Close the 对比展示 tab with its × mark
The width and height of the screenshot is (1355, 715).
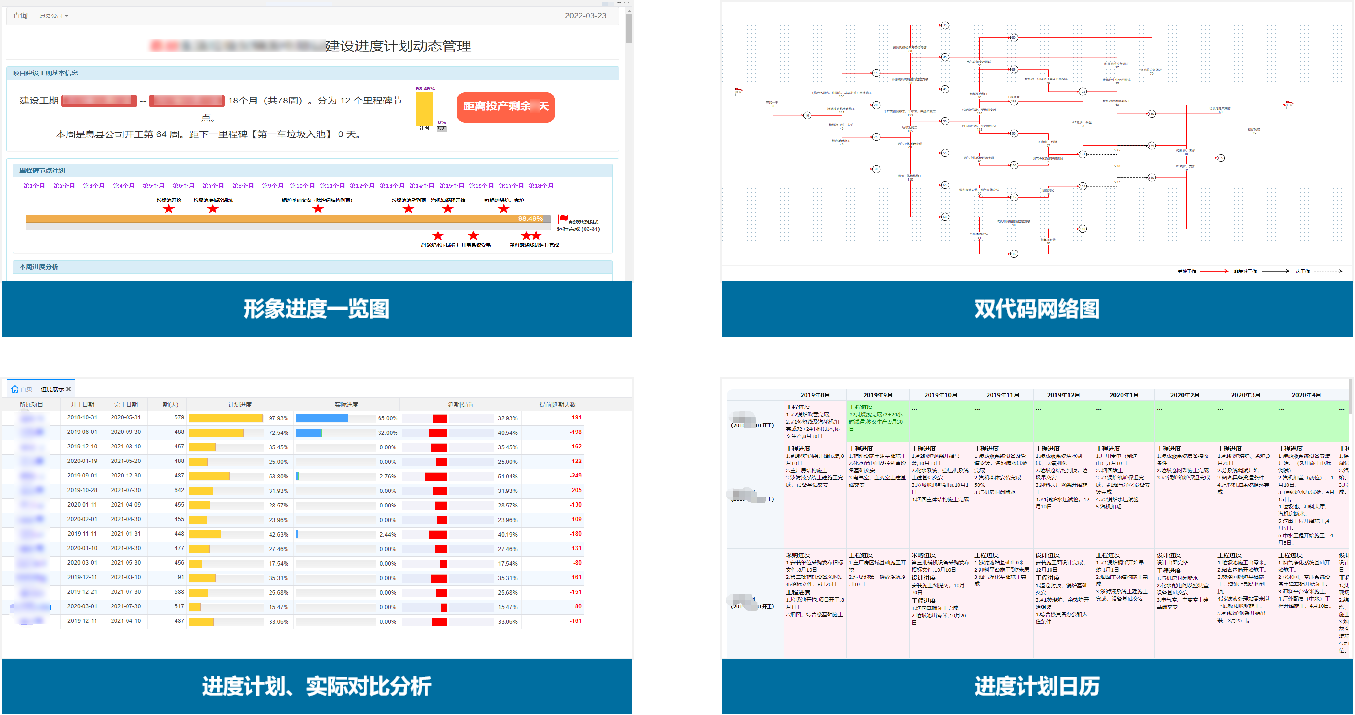tap(67, 389)
